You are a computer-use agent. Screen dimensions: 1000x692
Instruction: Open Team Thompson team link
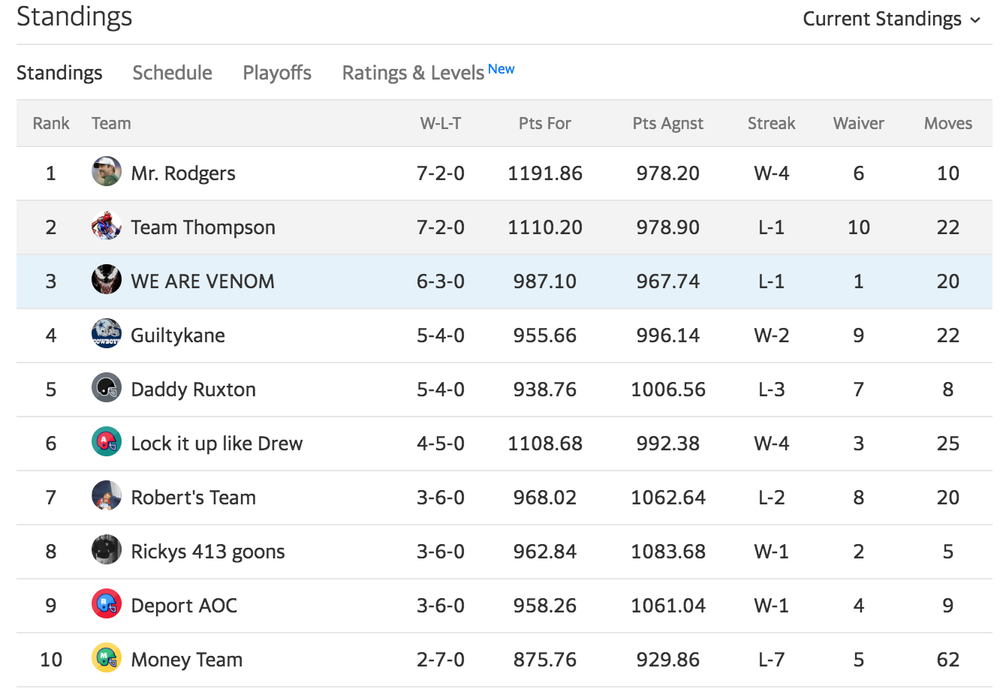coord(203,227)
